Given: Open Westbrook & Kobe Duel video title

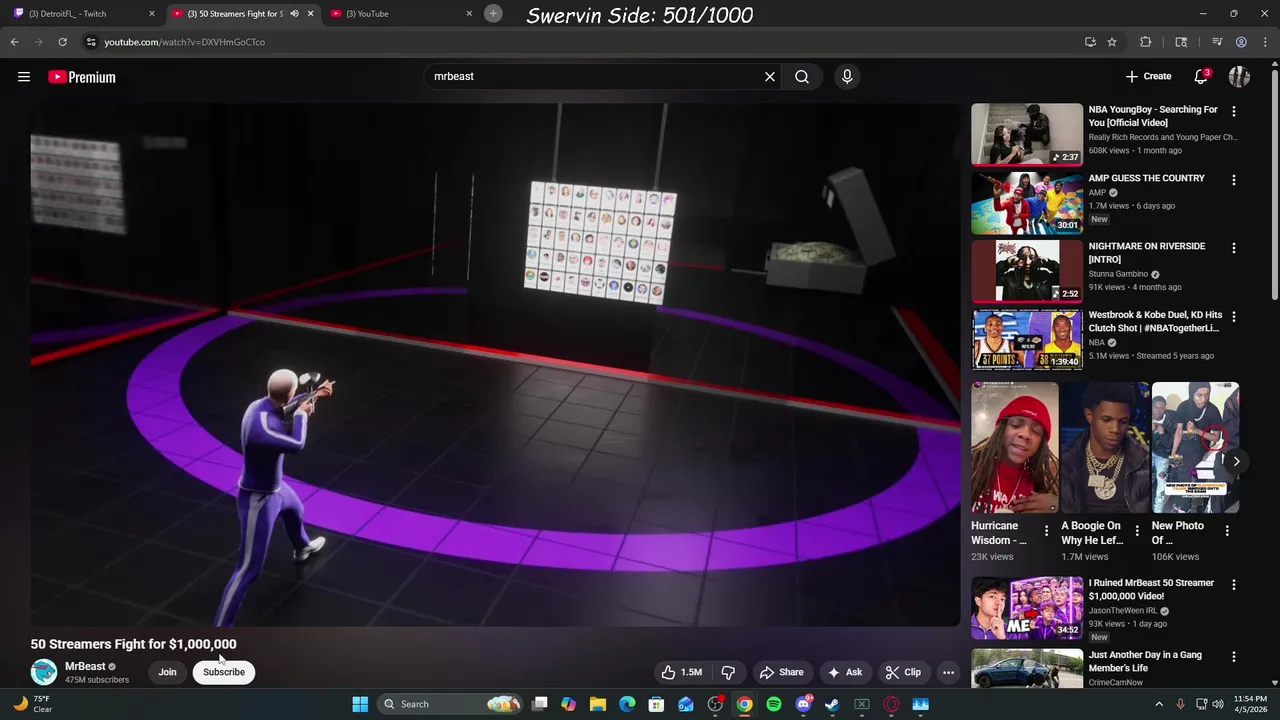Looking at the screenshot, I should click(1155, 321).
